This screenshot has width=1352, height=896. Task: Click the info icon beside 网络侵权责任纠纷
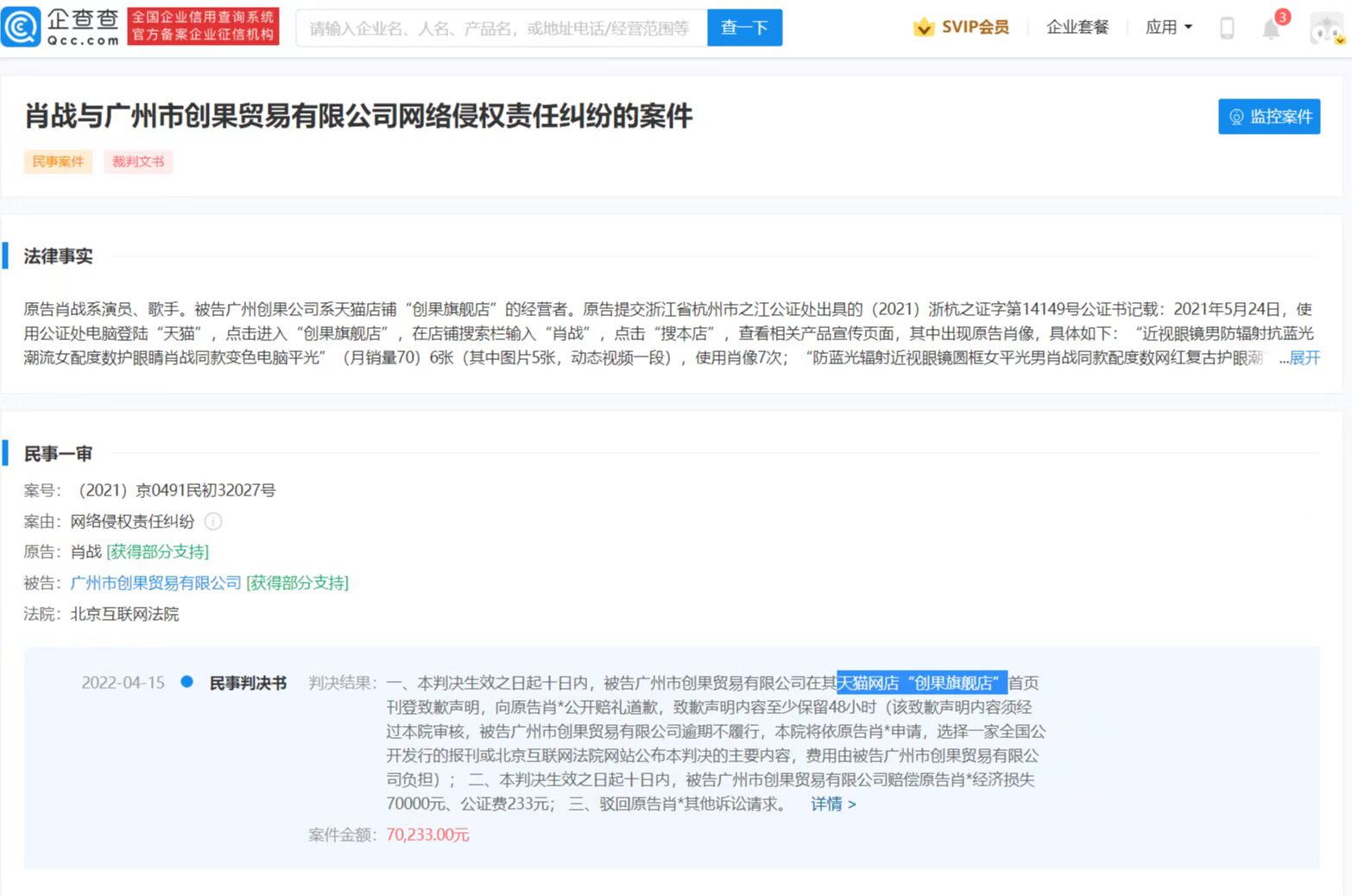[x=213, y=521]
